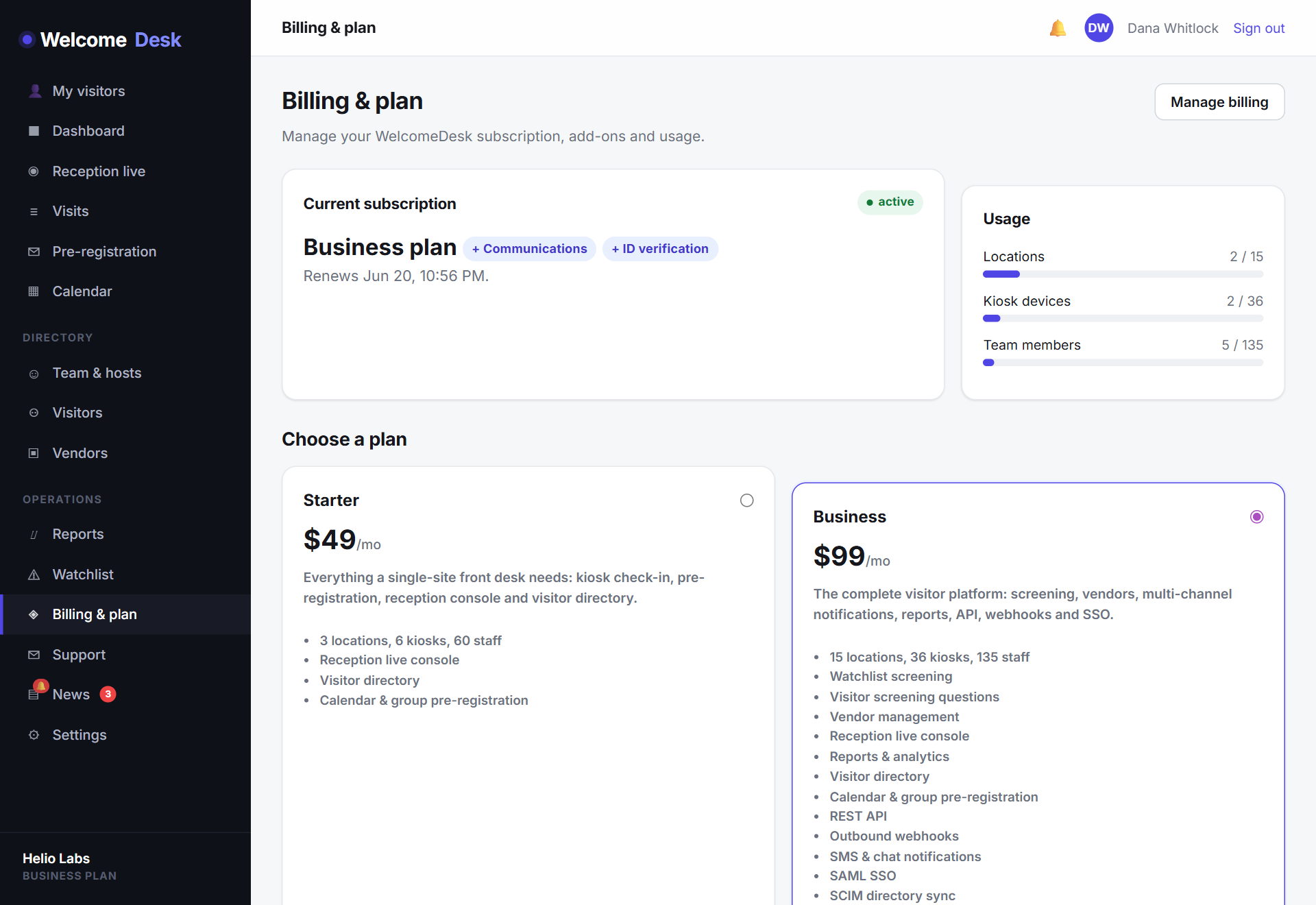The image size is (1316, 905).
Task: Click the Calendar grid icon
Action: click(x=34, y=291)
